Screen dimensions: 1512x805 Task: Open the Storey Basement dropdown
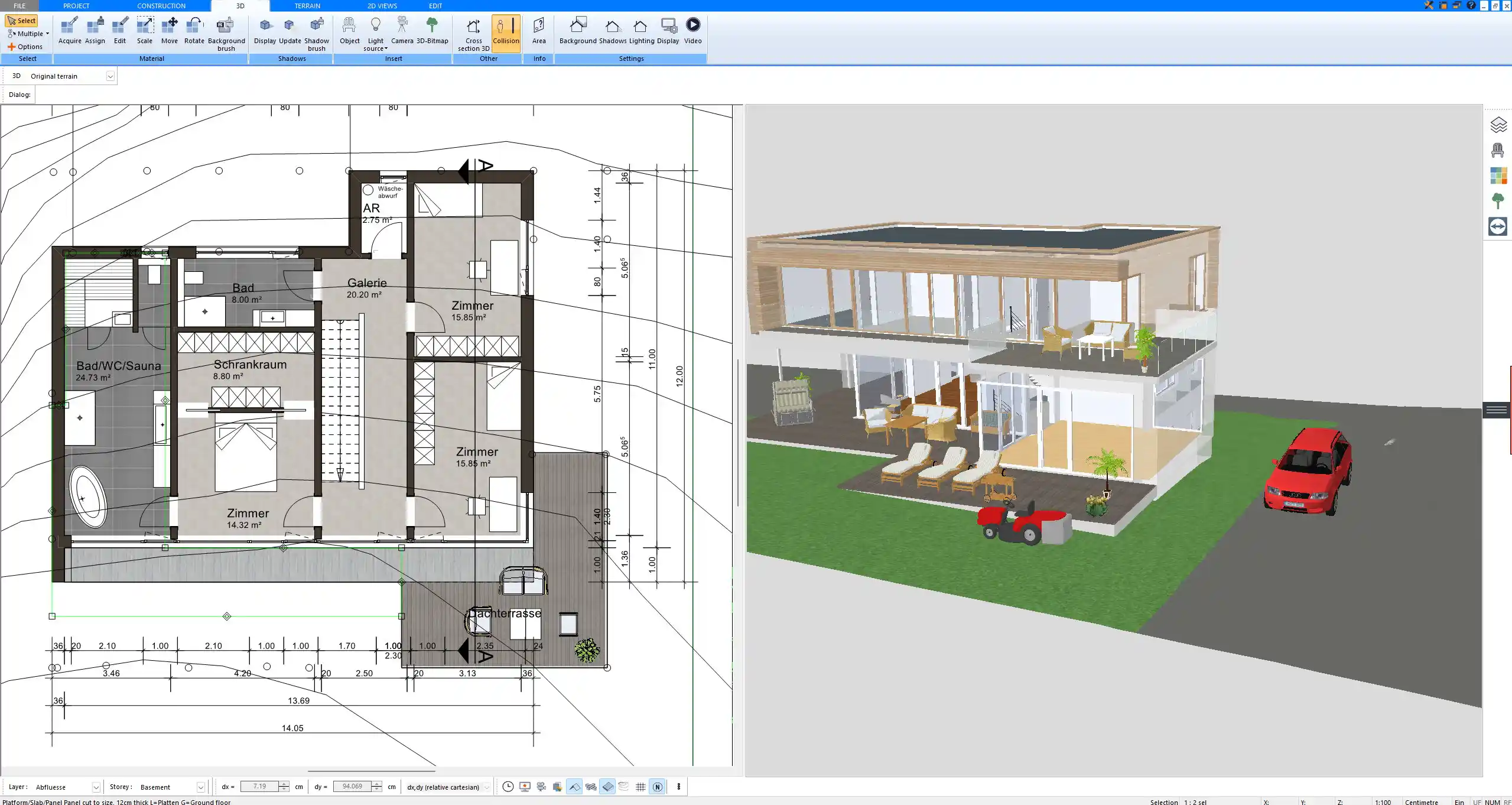pyautogui.click(x=200, y=787)
